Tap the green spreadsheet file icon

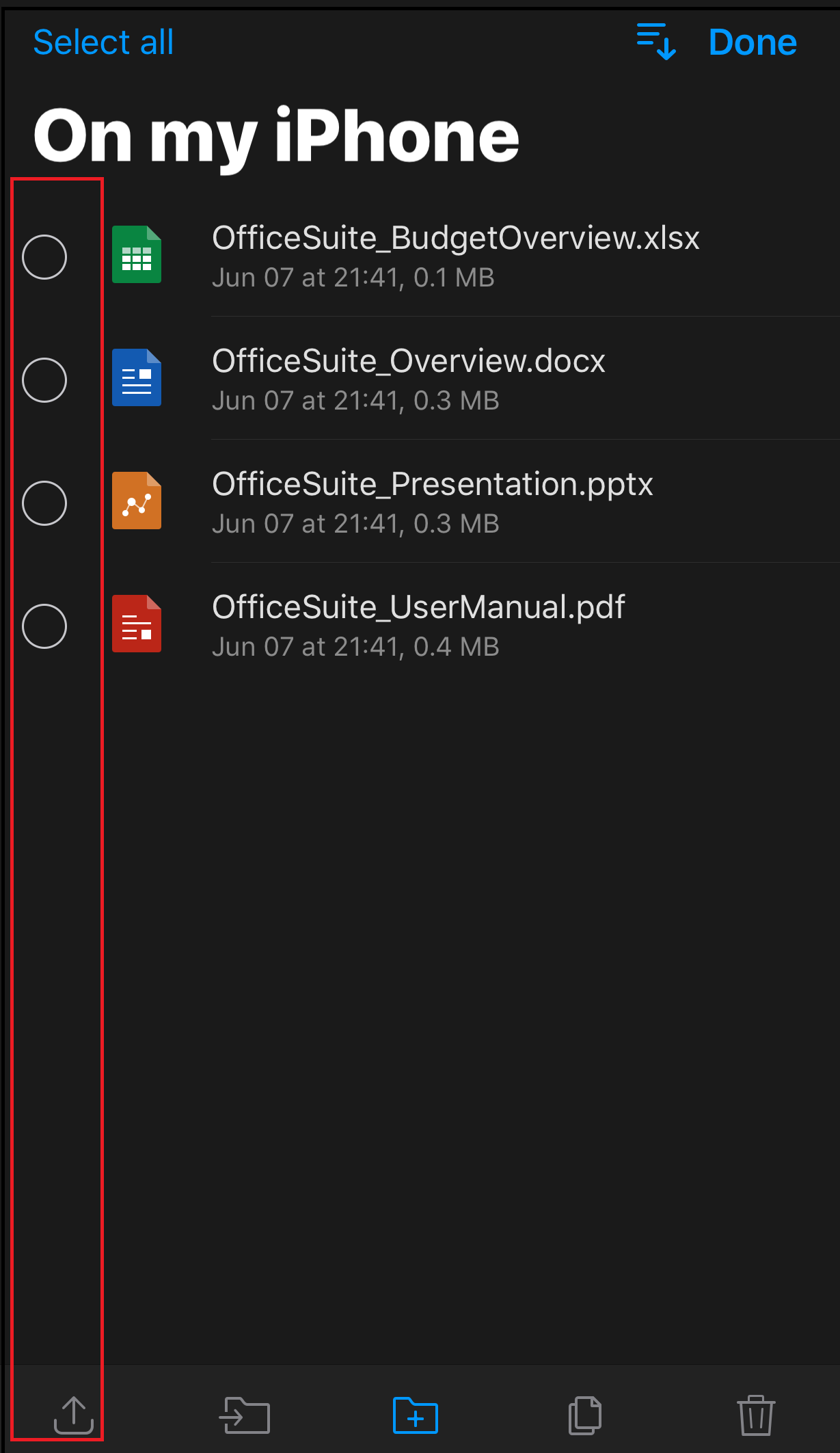tap(137, 254)
